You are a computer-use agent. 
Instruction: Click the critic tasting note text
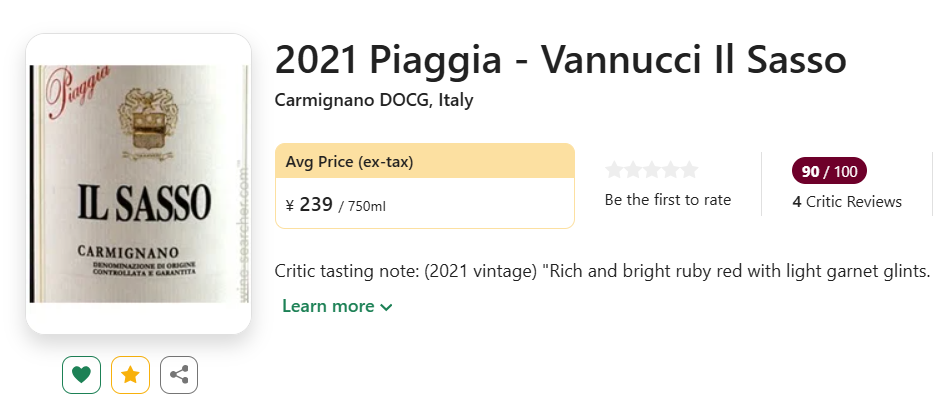(x=602, y=271)
